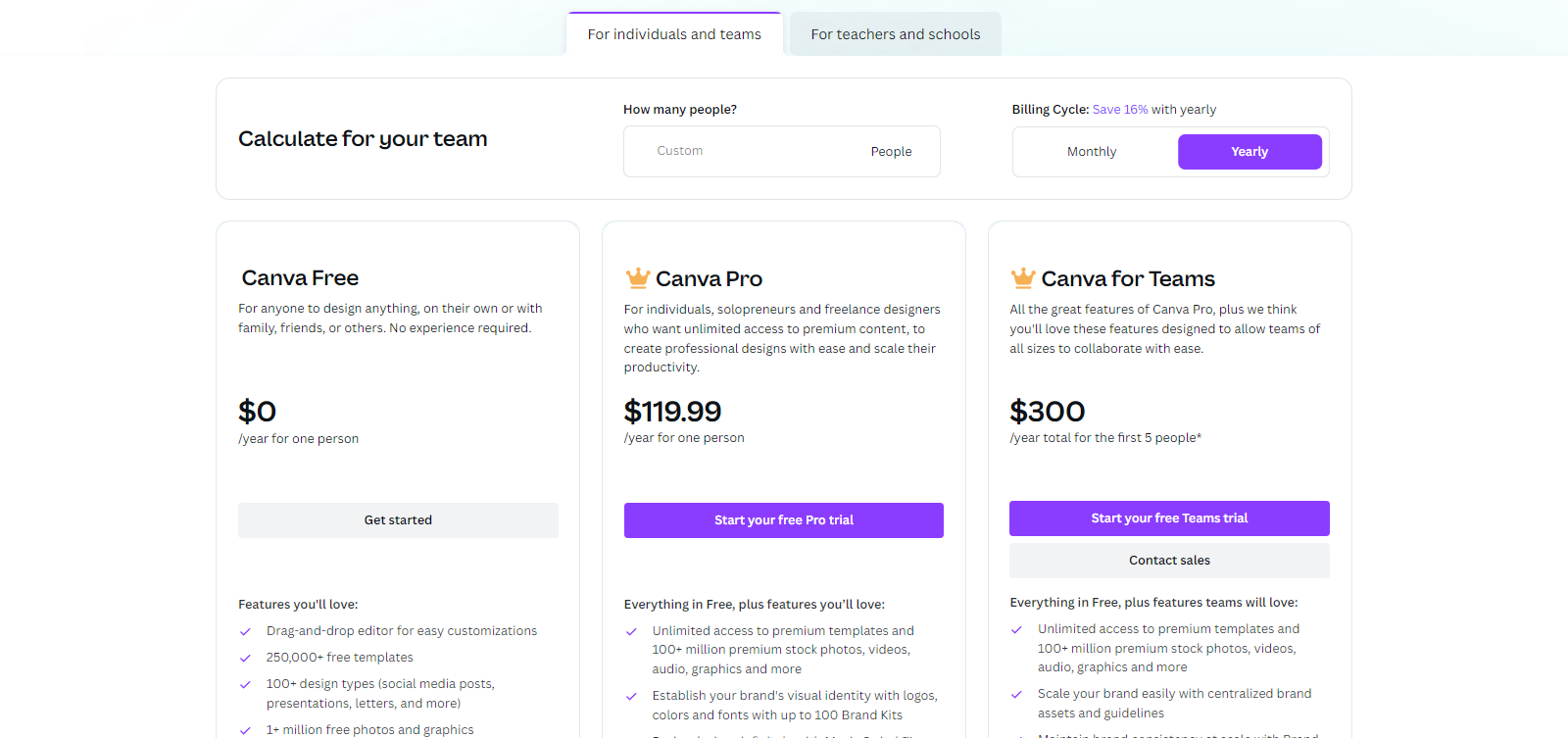Click Get started under Canva Free
Viewport: 1568px width, 738px height.
pos(398,520)
